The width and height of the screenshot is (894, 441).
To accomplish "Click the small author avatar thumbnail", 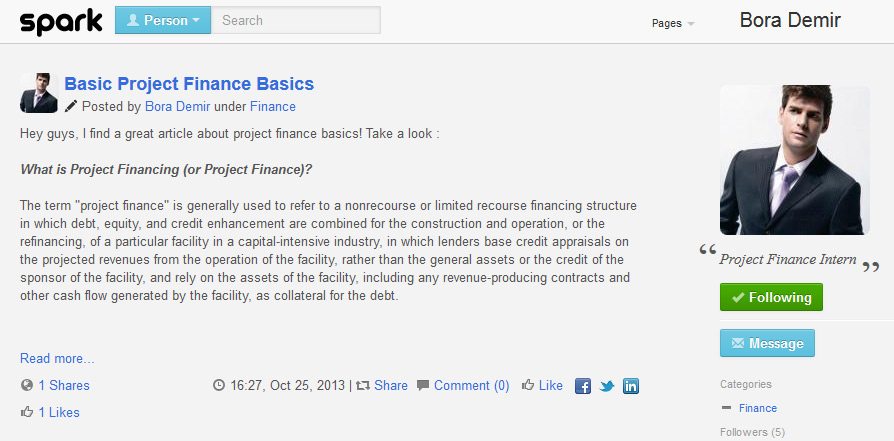I will pos(39,93).
